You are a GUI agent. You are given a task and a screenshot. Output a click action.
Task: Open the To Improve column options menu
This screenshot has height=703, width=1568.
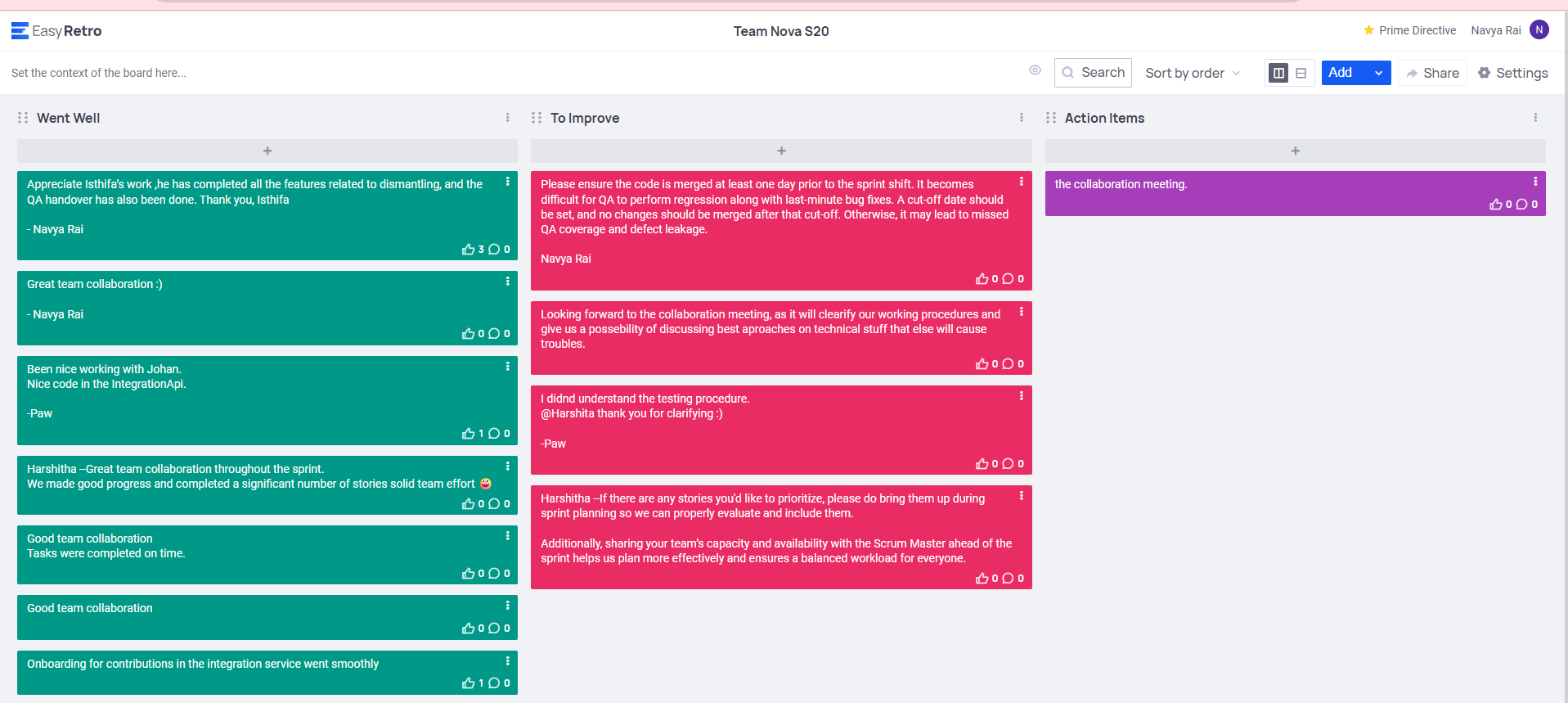coord(1022,118)
